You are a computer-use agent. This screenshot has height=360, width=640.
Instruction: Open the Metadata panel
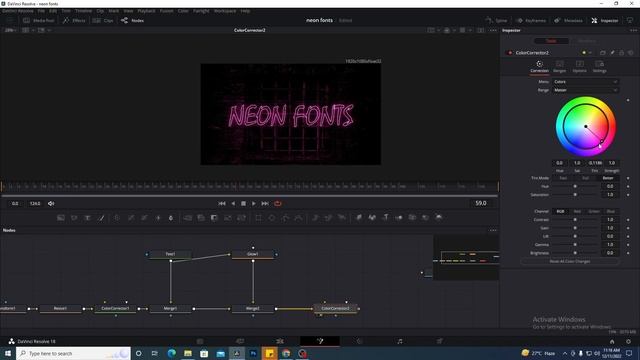pyautogui.click(x=568, y=20)
